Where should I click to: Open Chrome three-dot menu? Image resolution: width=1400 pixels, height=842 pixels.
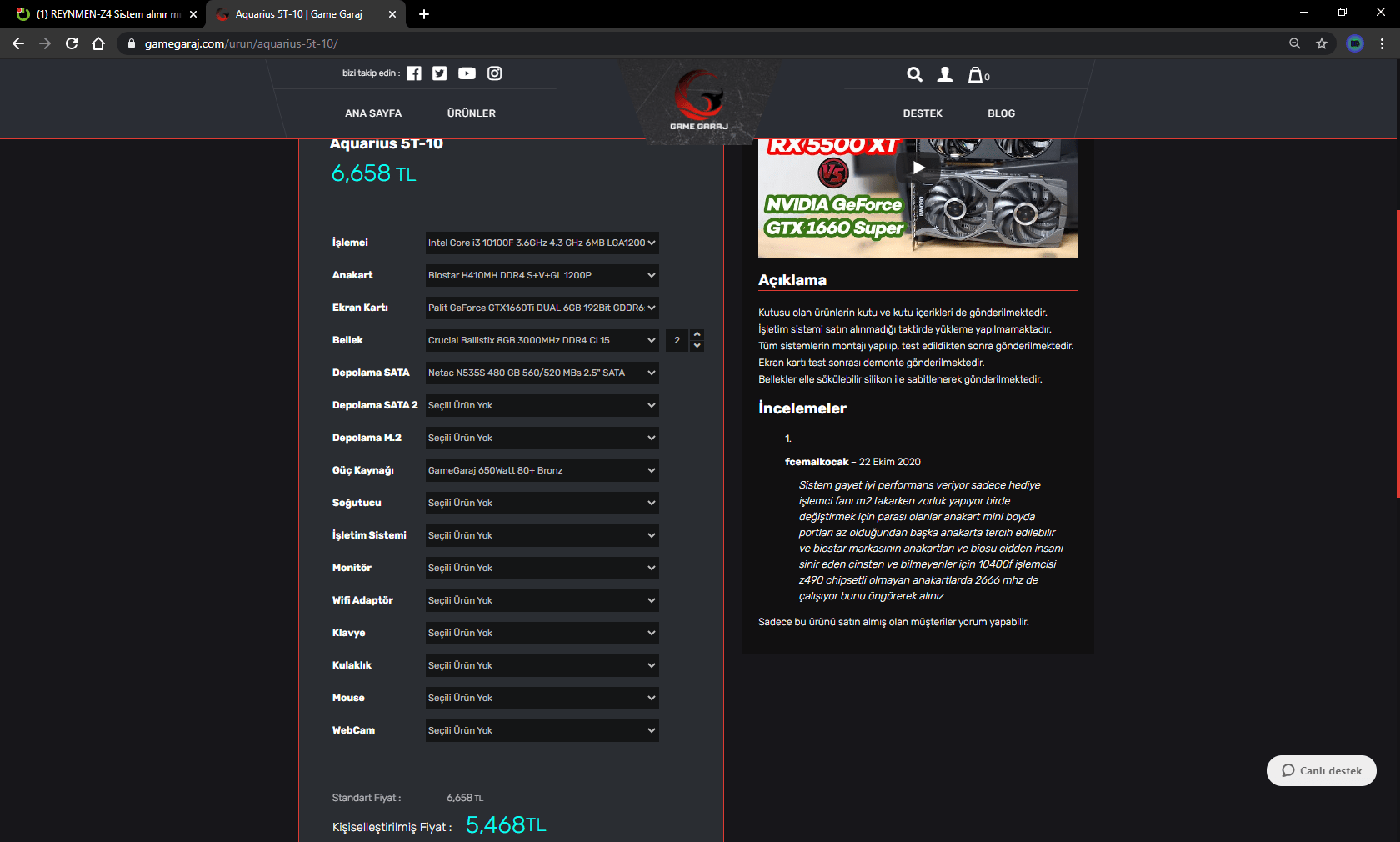[x=1382, y=43]
